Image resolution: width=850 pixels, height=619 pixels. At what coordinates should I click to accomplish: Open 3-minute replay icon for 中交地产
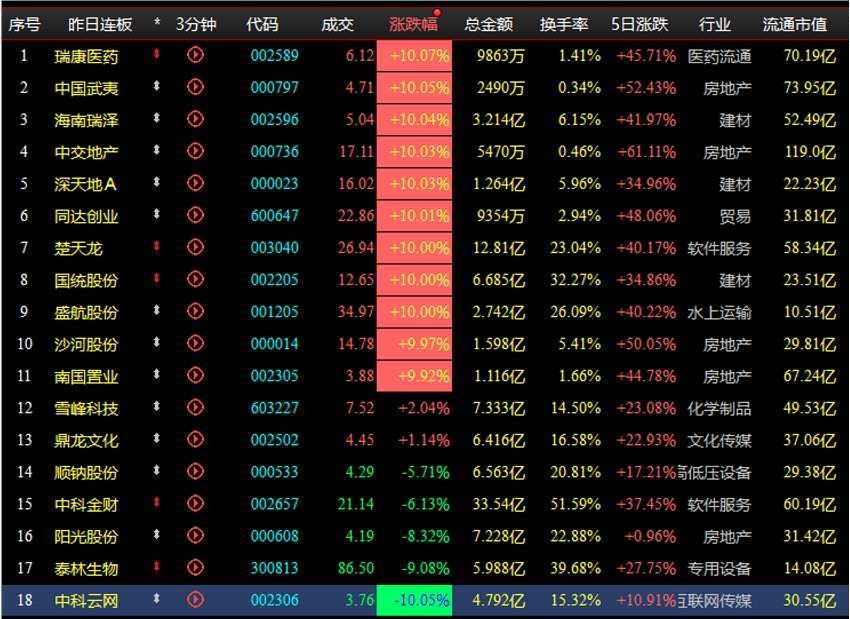click(195, 151)
